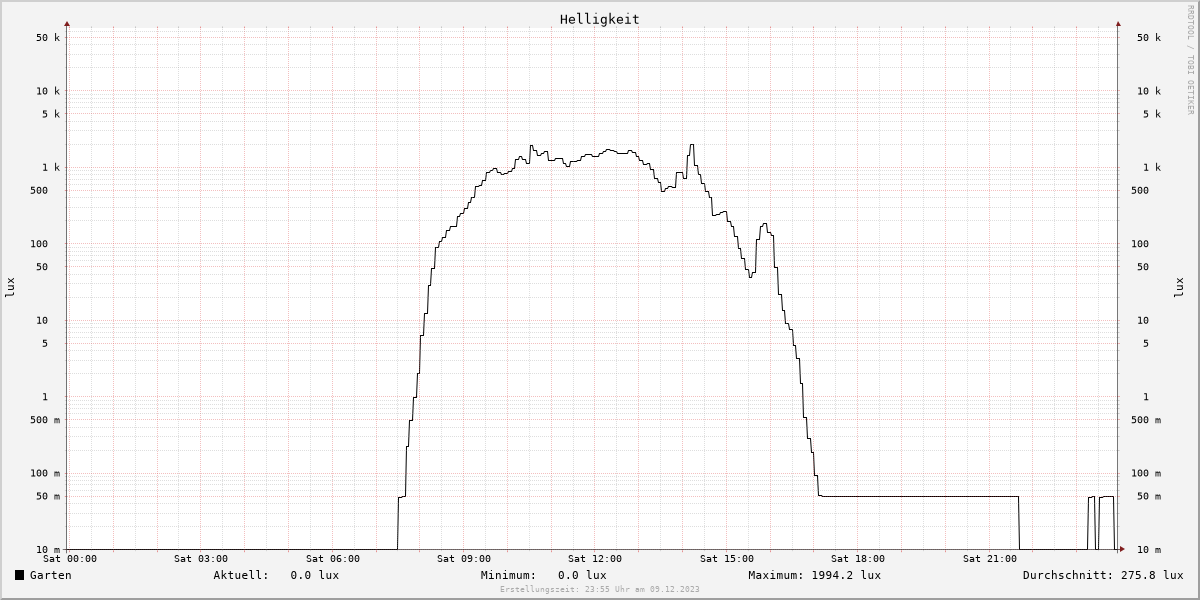Viewport: 1200px width, 600px height.
Task: Click the 'Garten' legend label
Action: tap(50, 575)
